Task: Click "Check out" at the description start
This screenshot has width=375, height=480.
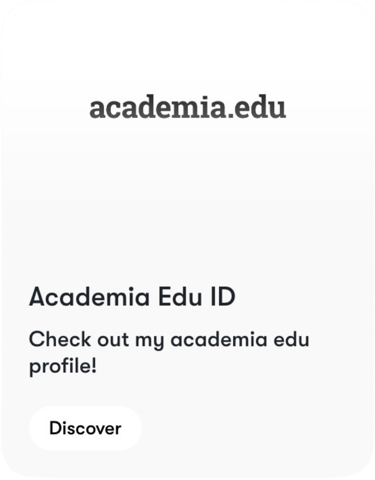Action: 79,339
